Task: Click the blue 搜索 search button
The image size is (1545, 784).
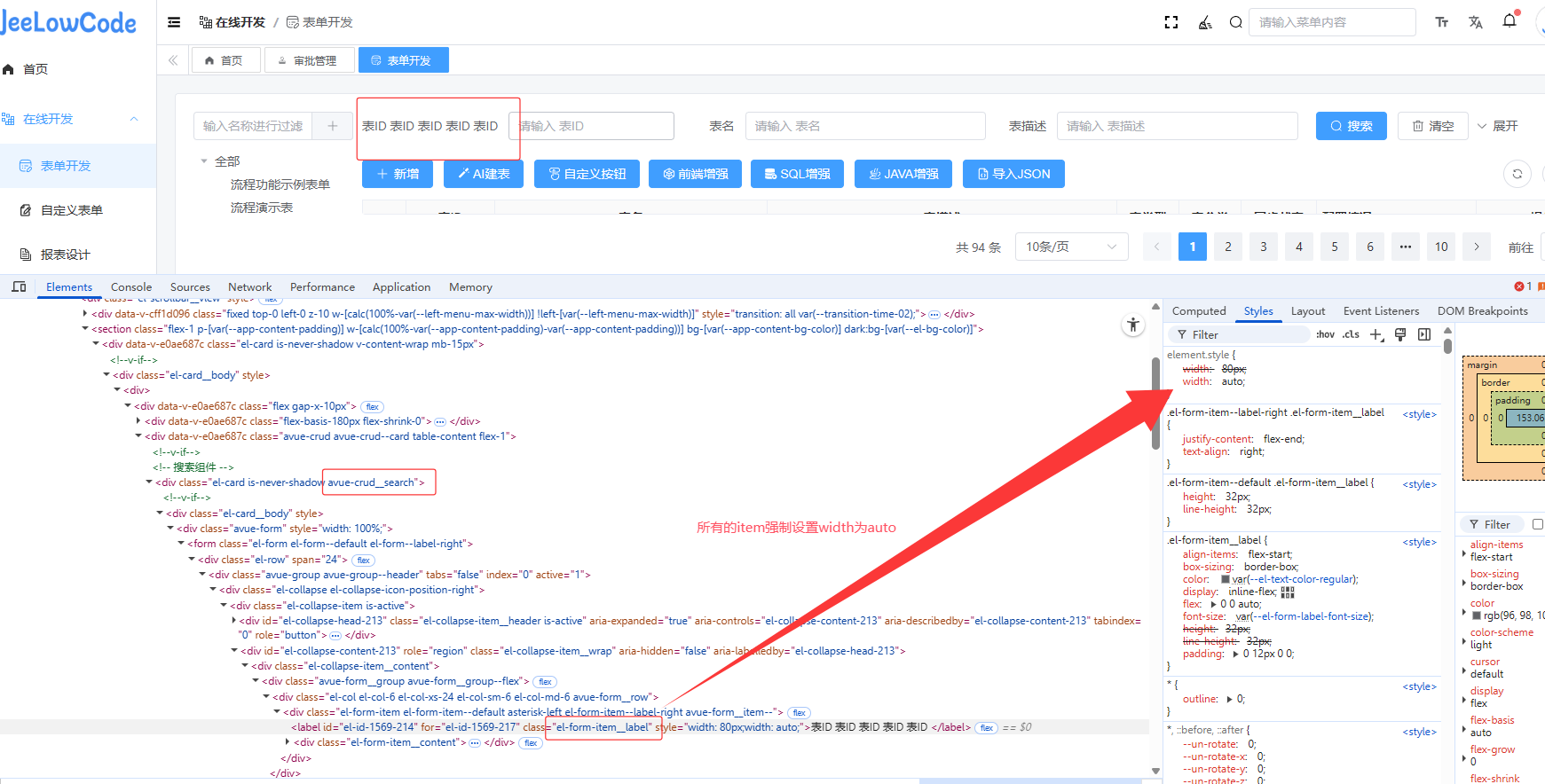Action: (x=1351, y=126)
